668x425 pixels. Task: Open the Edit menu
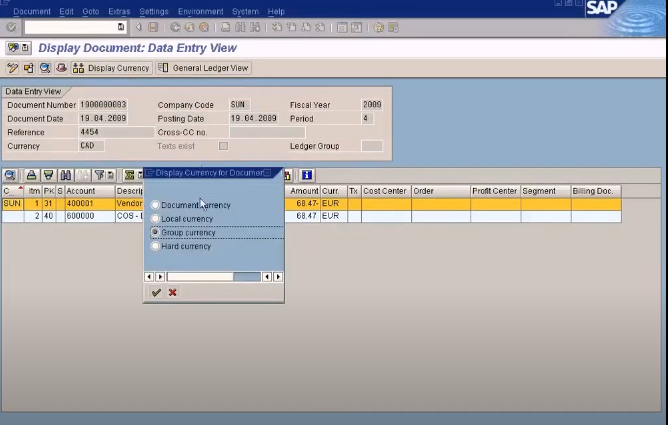66,11
